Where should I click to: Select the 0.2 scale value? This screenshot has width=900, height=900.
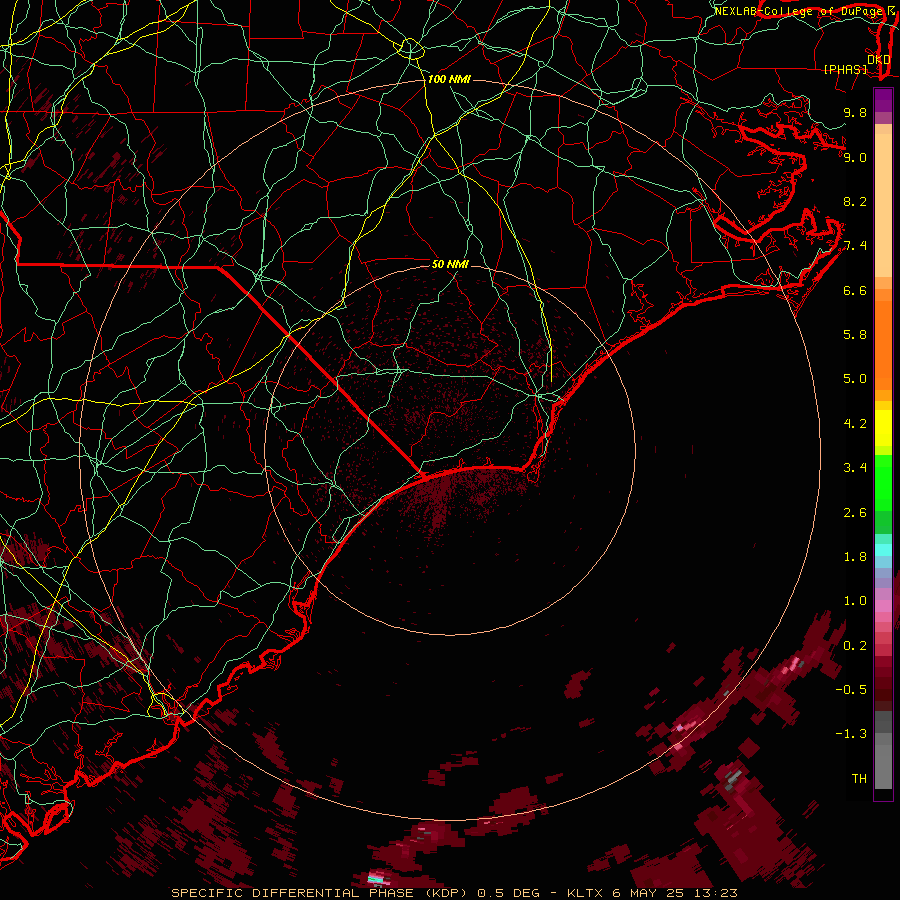coord(855,646)
